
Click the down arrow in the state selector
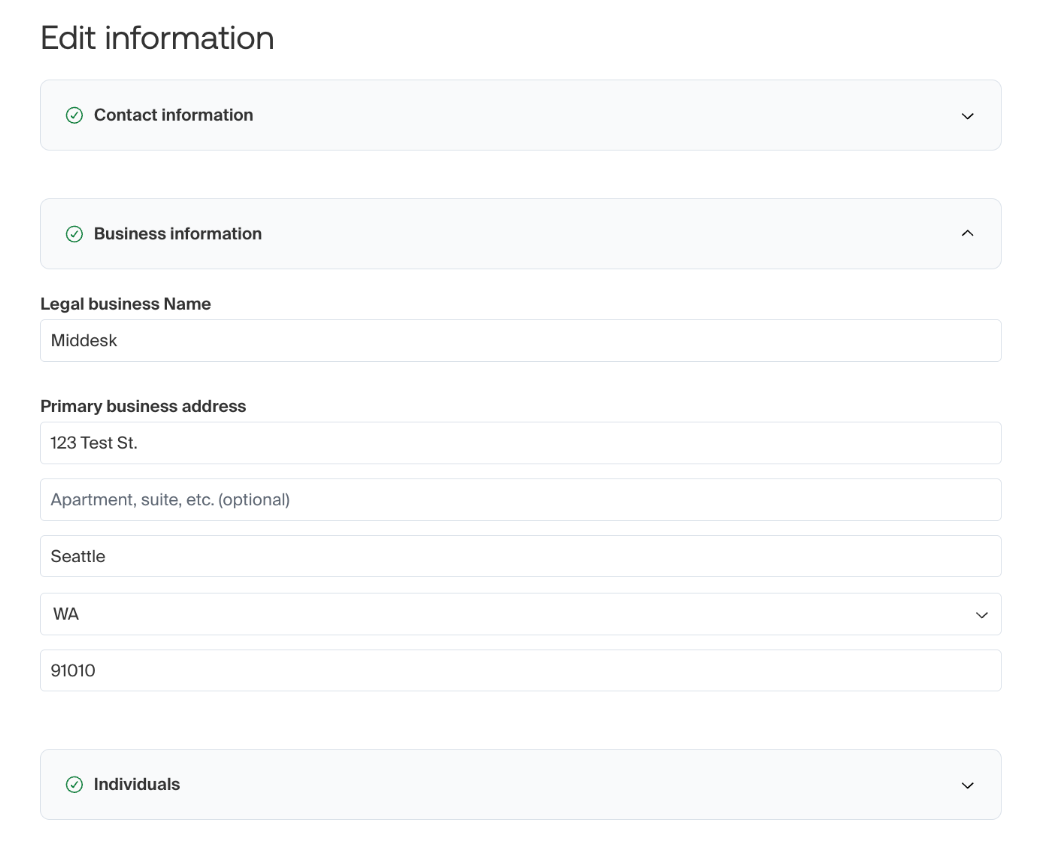pos(981,615)
